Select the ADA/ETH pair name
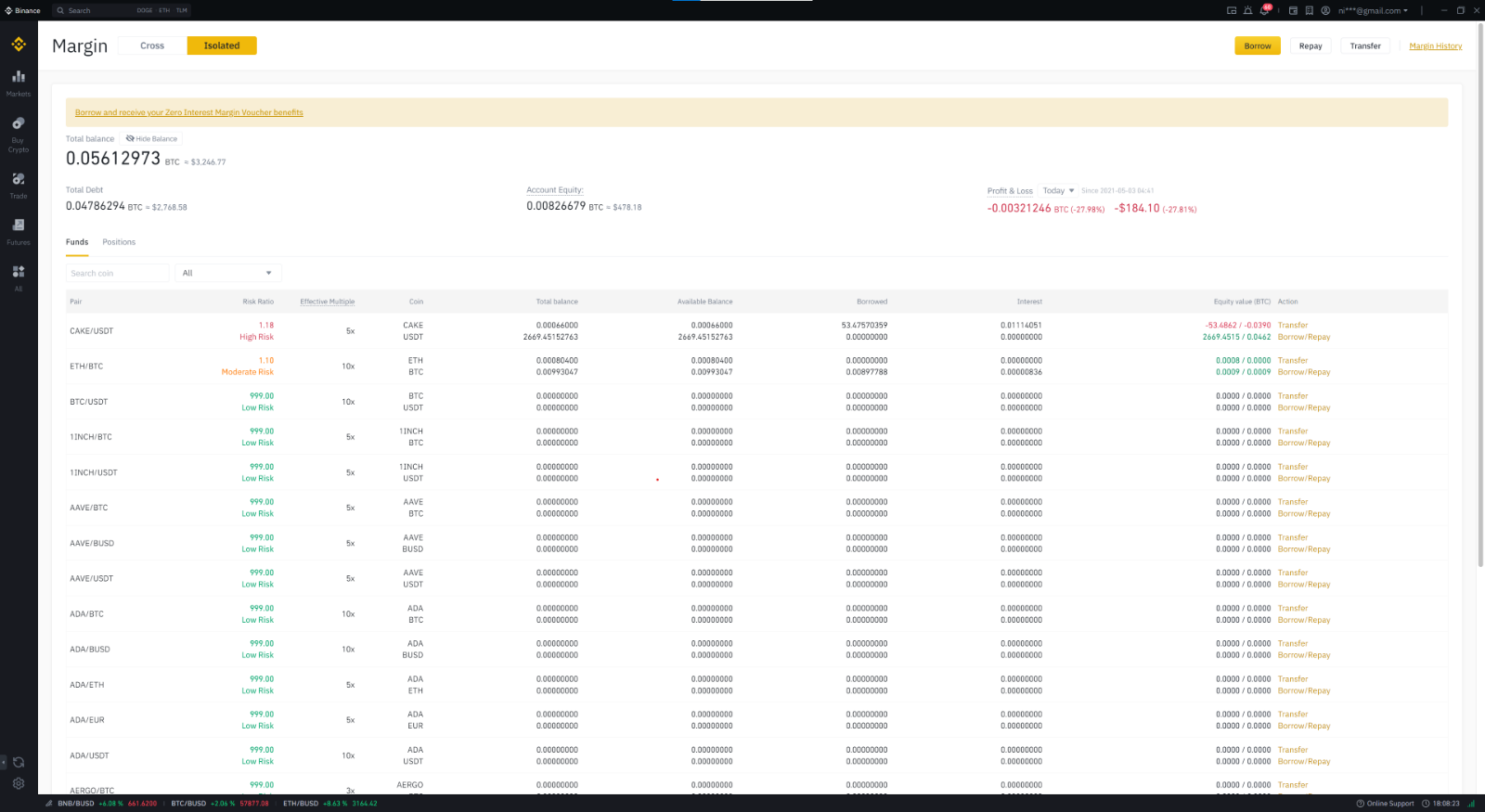 [x=87, y=685]
